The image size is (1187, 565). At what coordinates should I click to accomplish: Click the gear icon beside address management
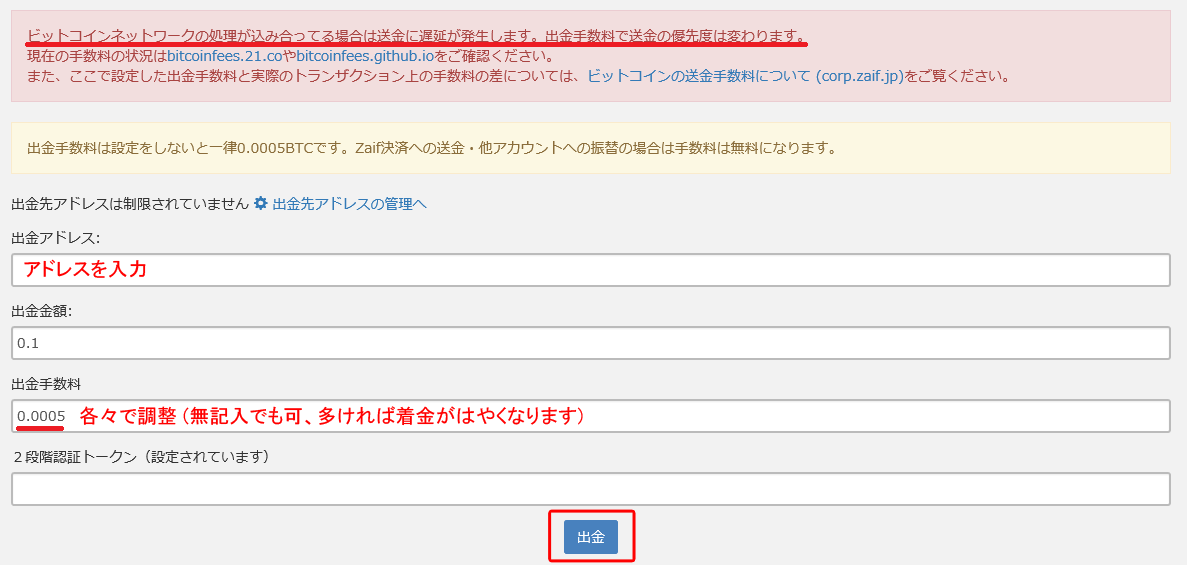tap(261, 204)
